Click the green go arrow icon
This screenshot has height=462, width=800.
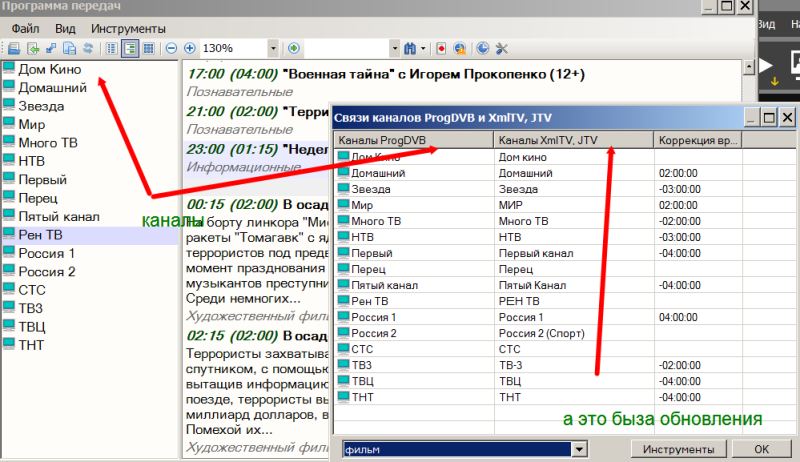point(294,48)
